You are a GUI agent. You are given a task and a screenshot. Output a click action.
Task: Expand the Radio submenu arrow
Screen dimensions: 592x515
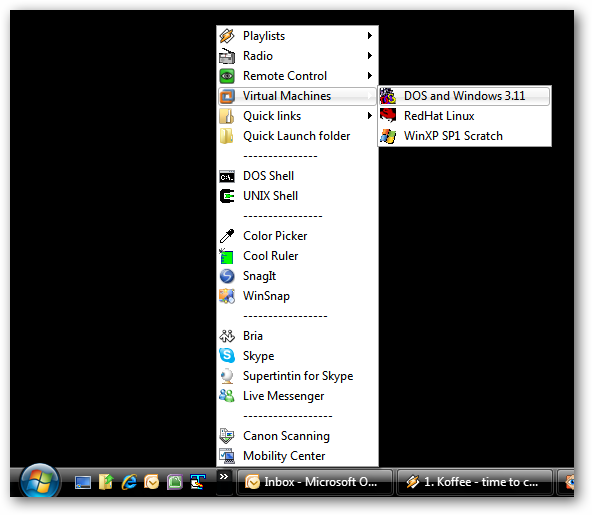370,56
